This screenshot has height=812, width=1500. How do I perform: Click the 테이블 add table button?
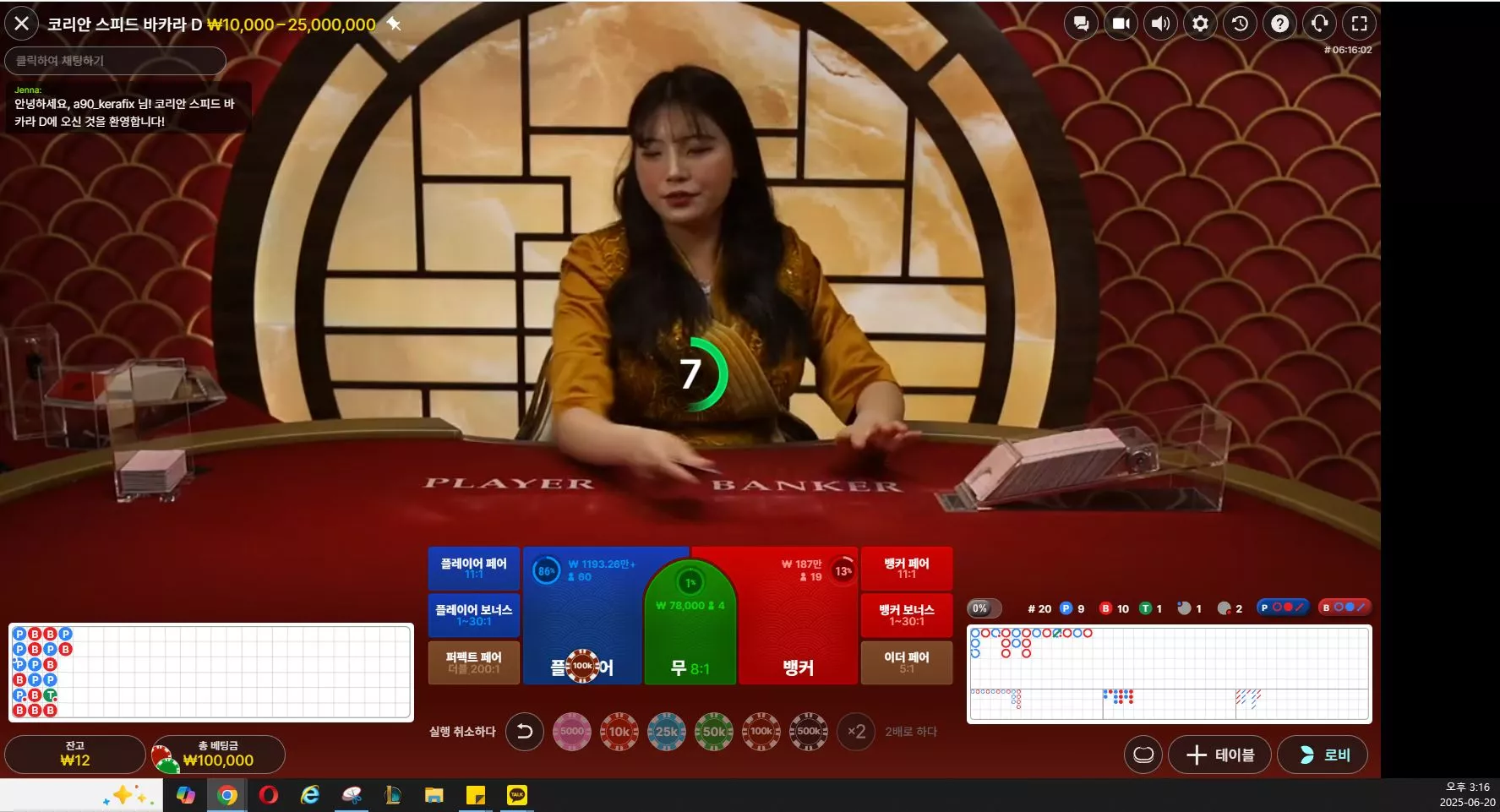tap(1219, 755)
